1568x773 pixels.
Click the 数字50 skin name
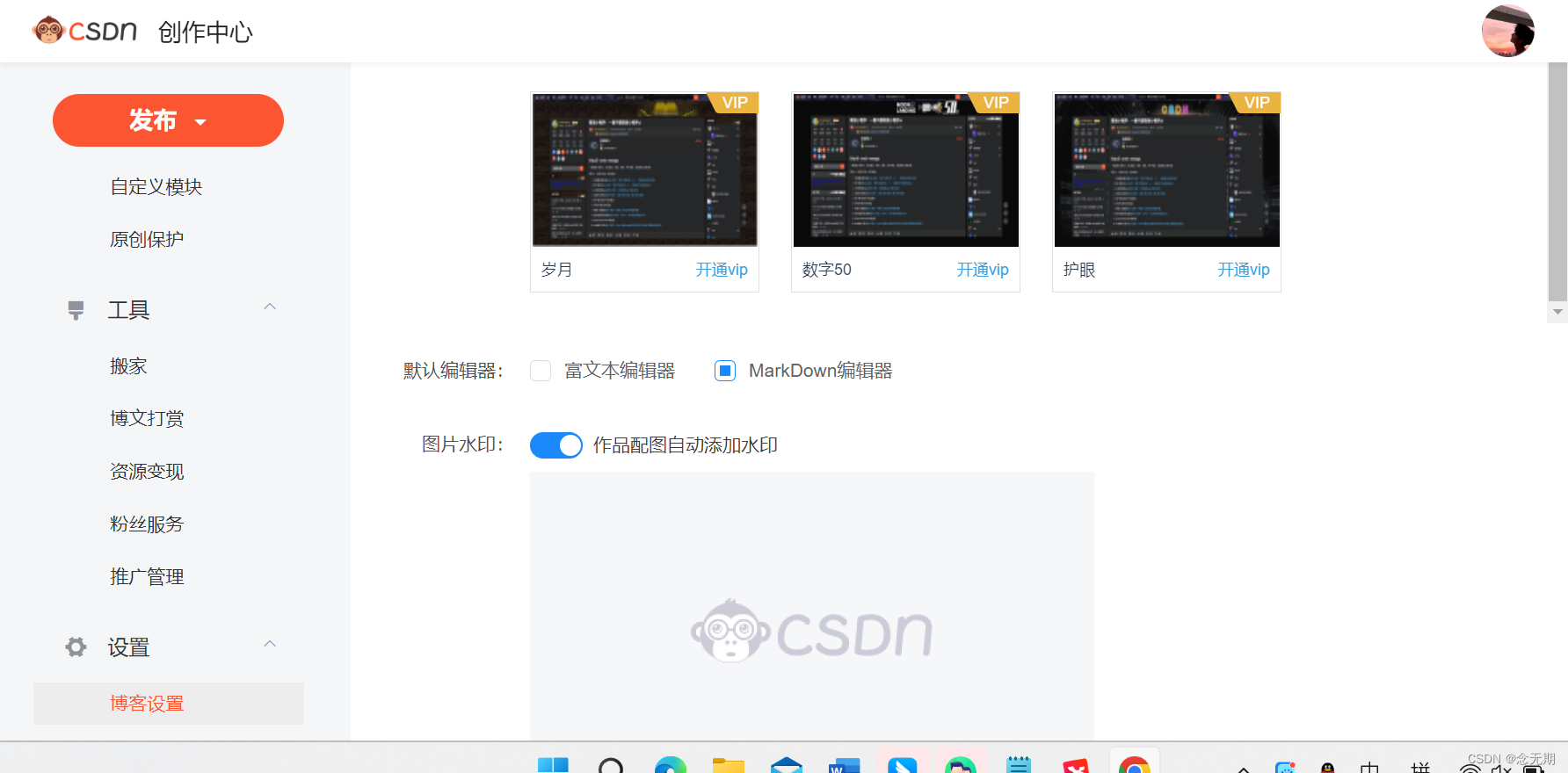tap(827, 270)
